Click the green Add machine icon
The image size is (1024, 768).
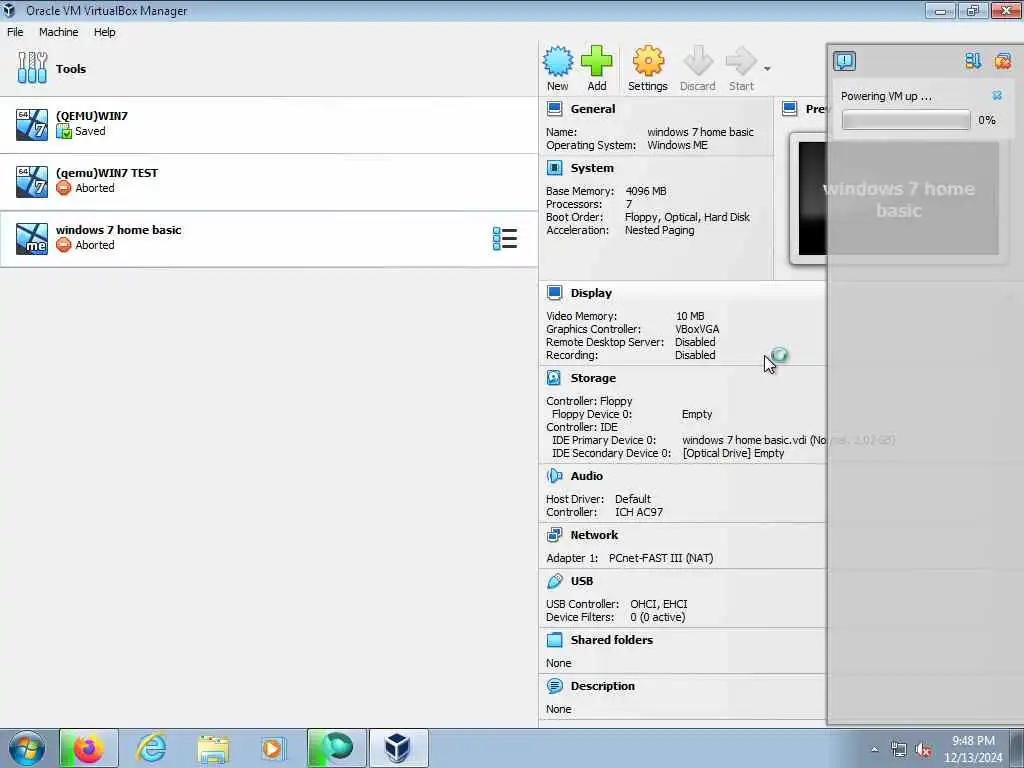click(x=597, y=61)
